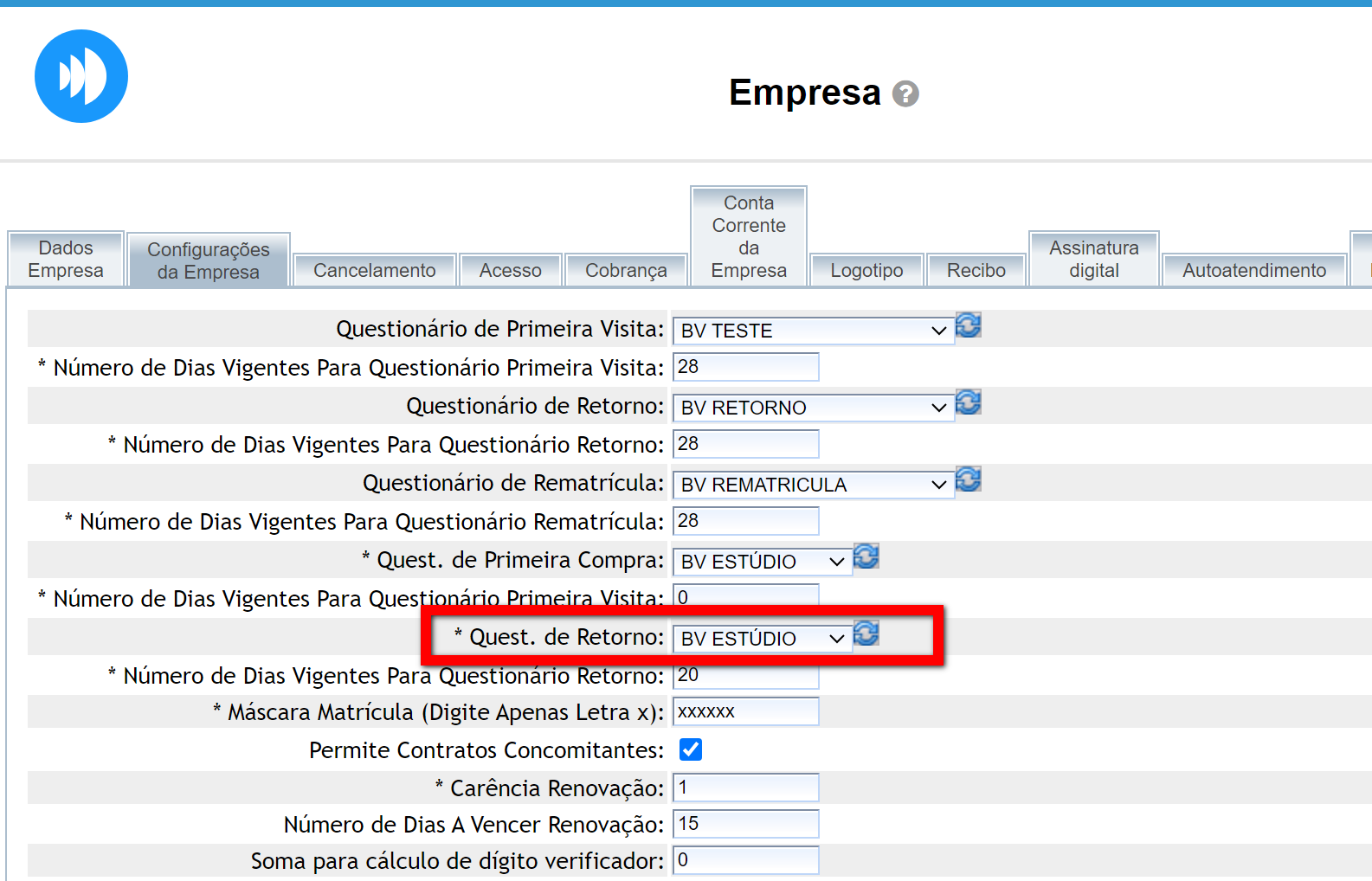
Task: Open the BV REMATRICULA dropdown
Action: tap(813, 485)
